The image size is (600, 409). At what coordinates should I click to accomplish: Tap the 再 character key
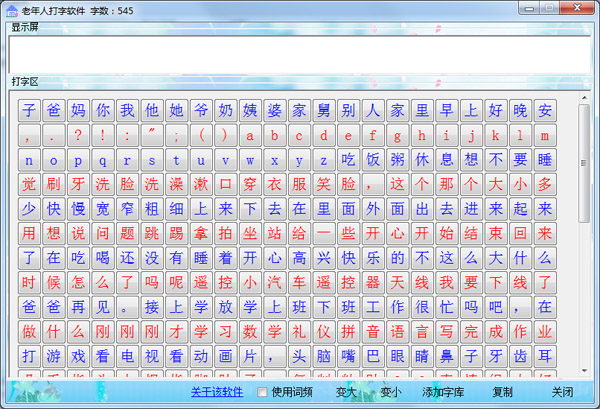[78, 307]
